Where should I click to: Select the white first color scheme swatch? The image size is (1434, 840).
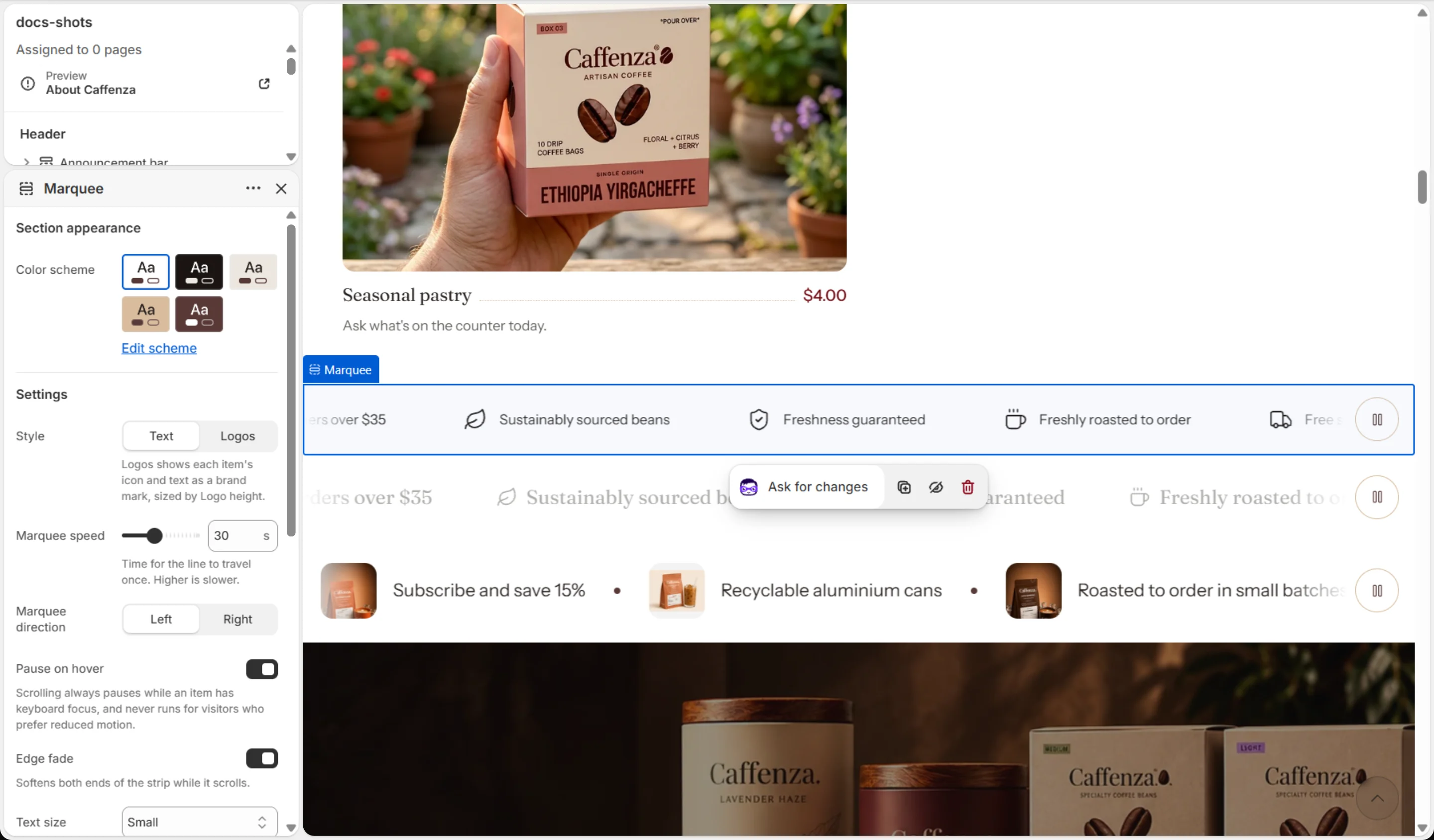coord(145,272)
